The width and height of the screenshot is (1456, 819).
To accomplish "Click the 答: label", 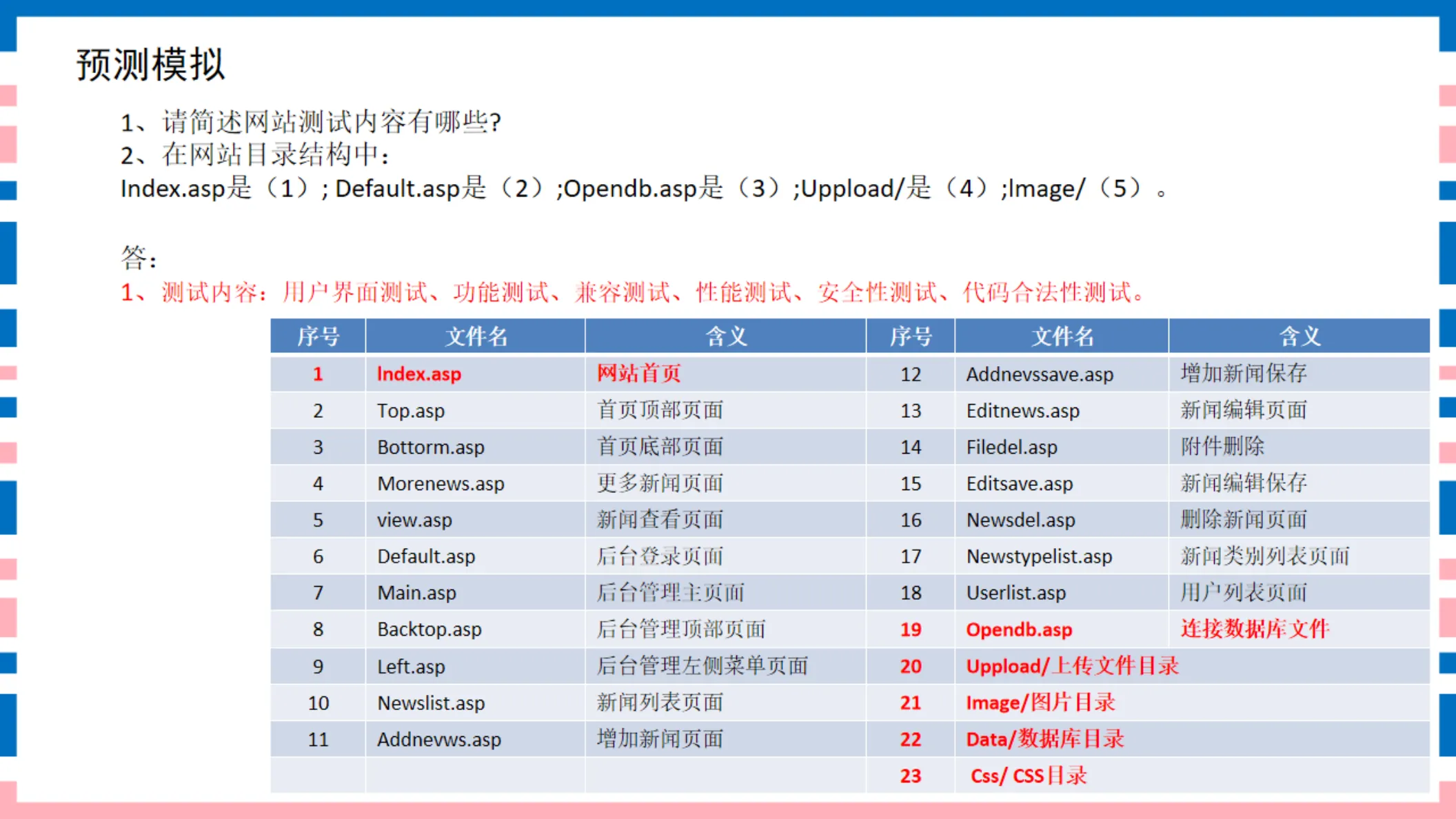I will [139, 258].
